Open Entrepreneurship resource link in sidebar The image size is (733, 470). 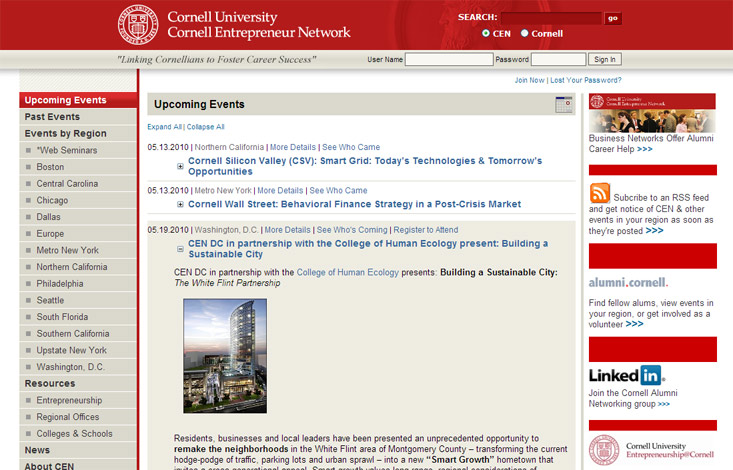78,400
